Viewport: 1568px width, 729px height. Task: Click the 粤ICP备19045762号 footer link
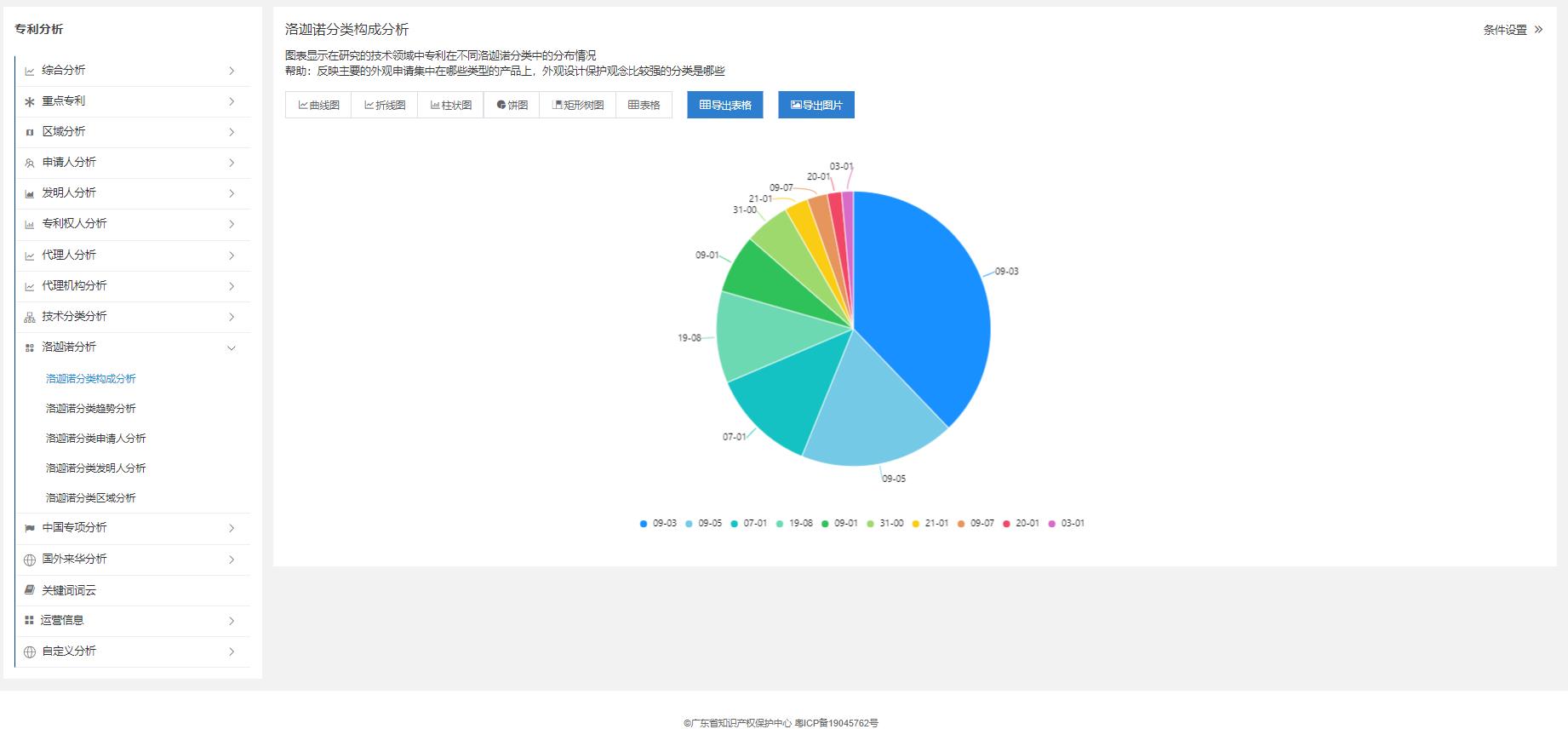click(x=836, y=723)
